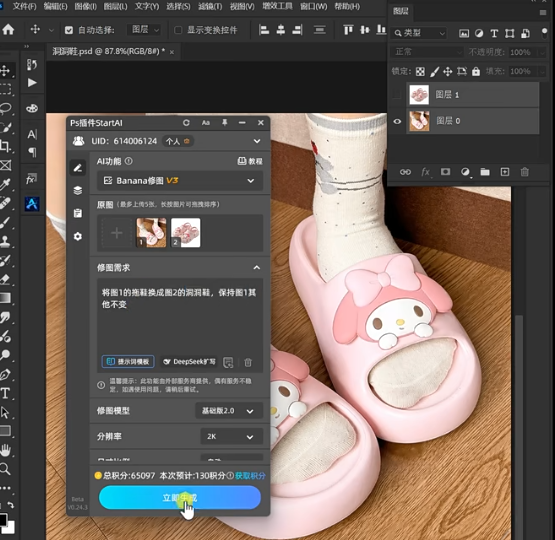Image resolution: width=555 pixels, height=540 pixels.
Task: Delete layer using Layers panel trash icon
Action: [x=525, y=172]
